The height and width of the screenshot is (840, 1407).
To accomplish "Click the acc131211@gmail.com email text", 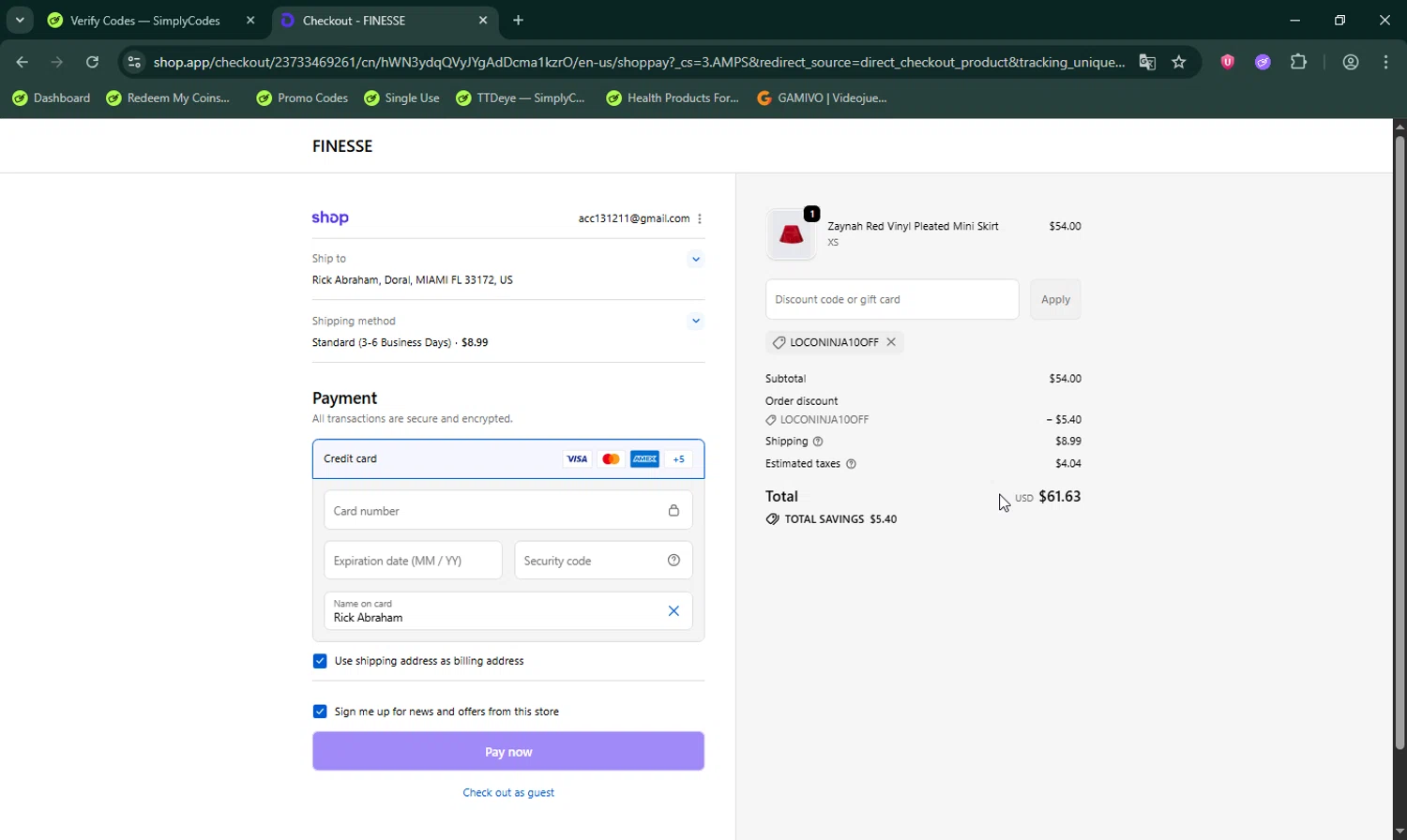I will click(x=634, y=218).
